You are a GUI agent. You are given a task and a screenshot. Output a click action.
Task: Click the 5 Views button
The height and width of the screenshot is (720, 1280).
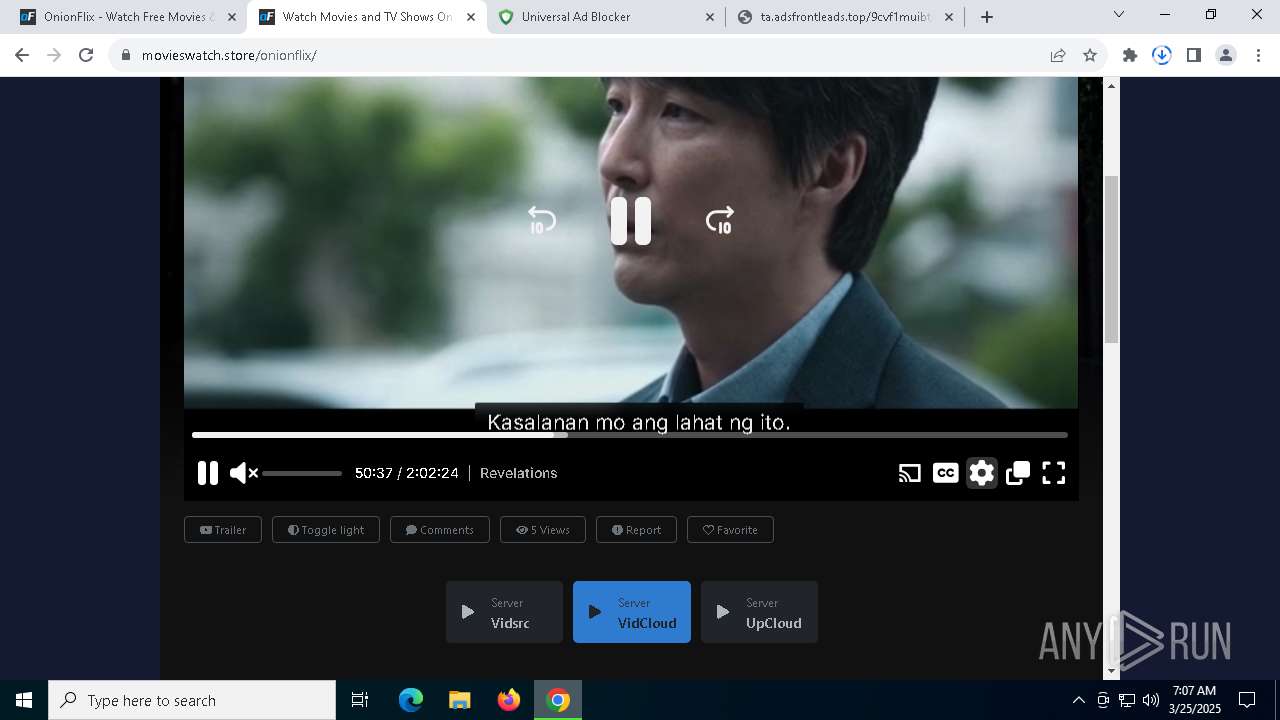coord(543,530)
